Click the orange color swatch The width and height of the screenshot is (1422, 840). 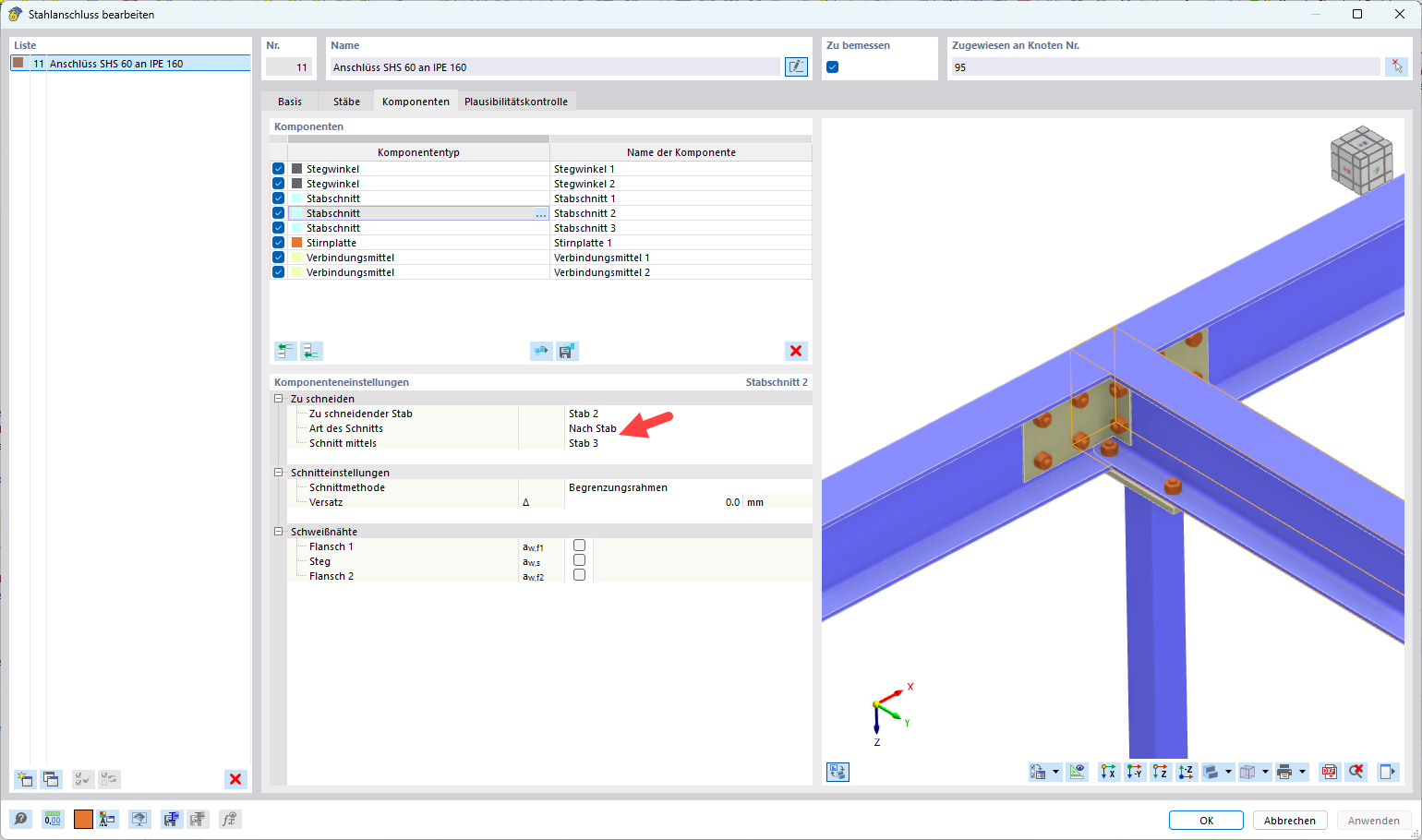tap(83, 819)
